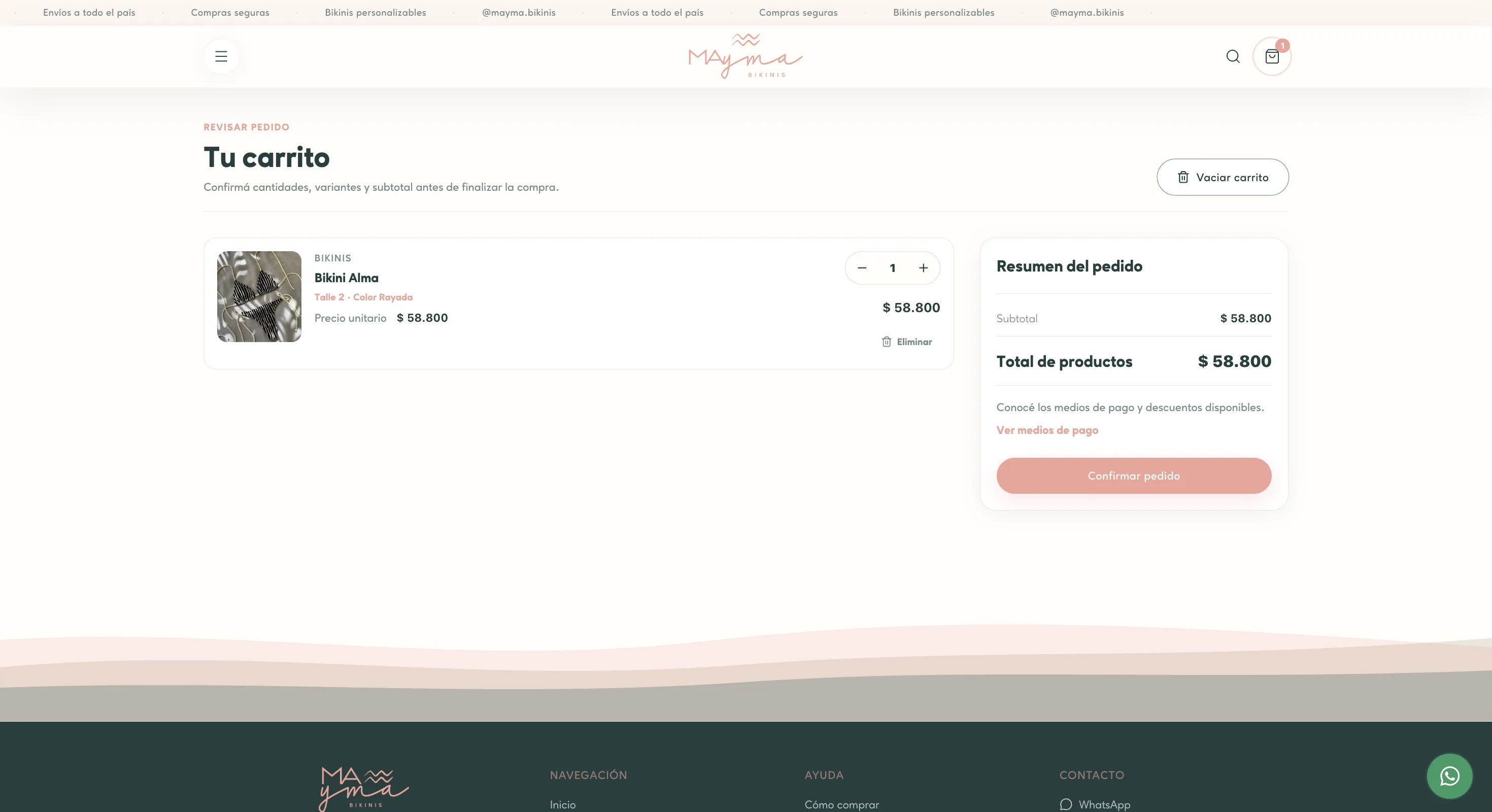This screenshot has height=812, width=1492.
Task: Open floating WhatsApp chat bubble
Action: (x=1449, y=776)
